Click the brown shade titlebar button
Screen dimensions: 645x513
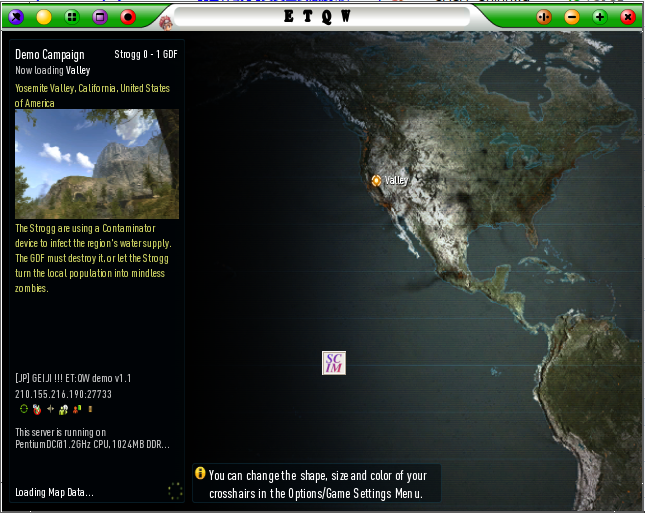544,17
